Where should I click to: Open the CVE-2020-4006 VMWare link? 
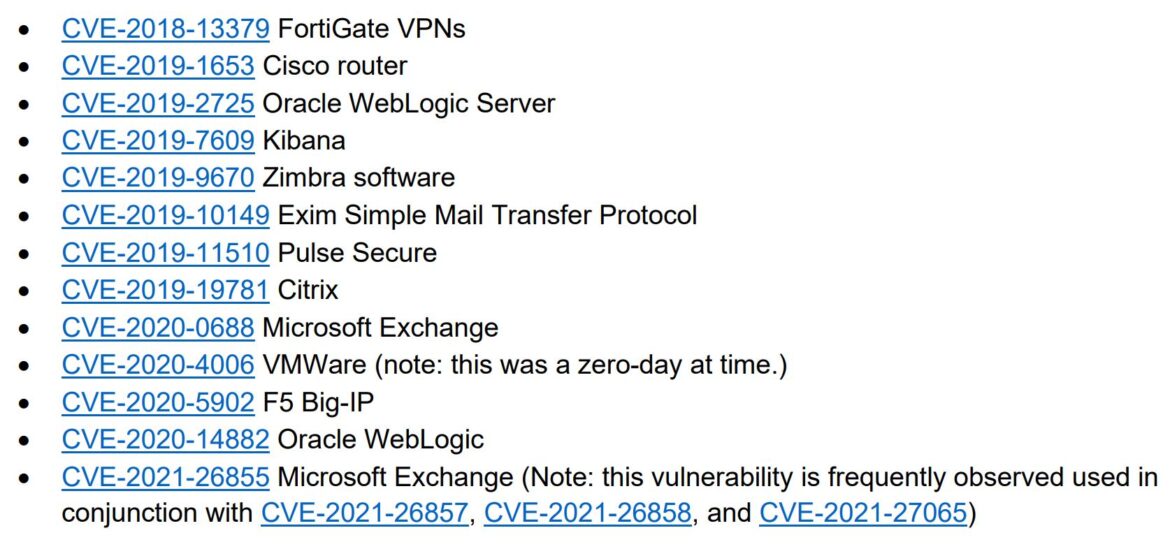pyautogui.click(x=157, y=365)
